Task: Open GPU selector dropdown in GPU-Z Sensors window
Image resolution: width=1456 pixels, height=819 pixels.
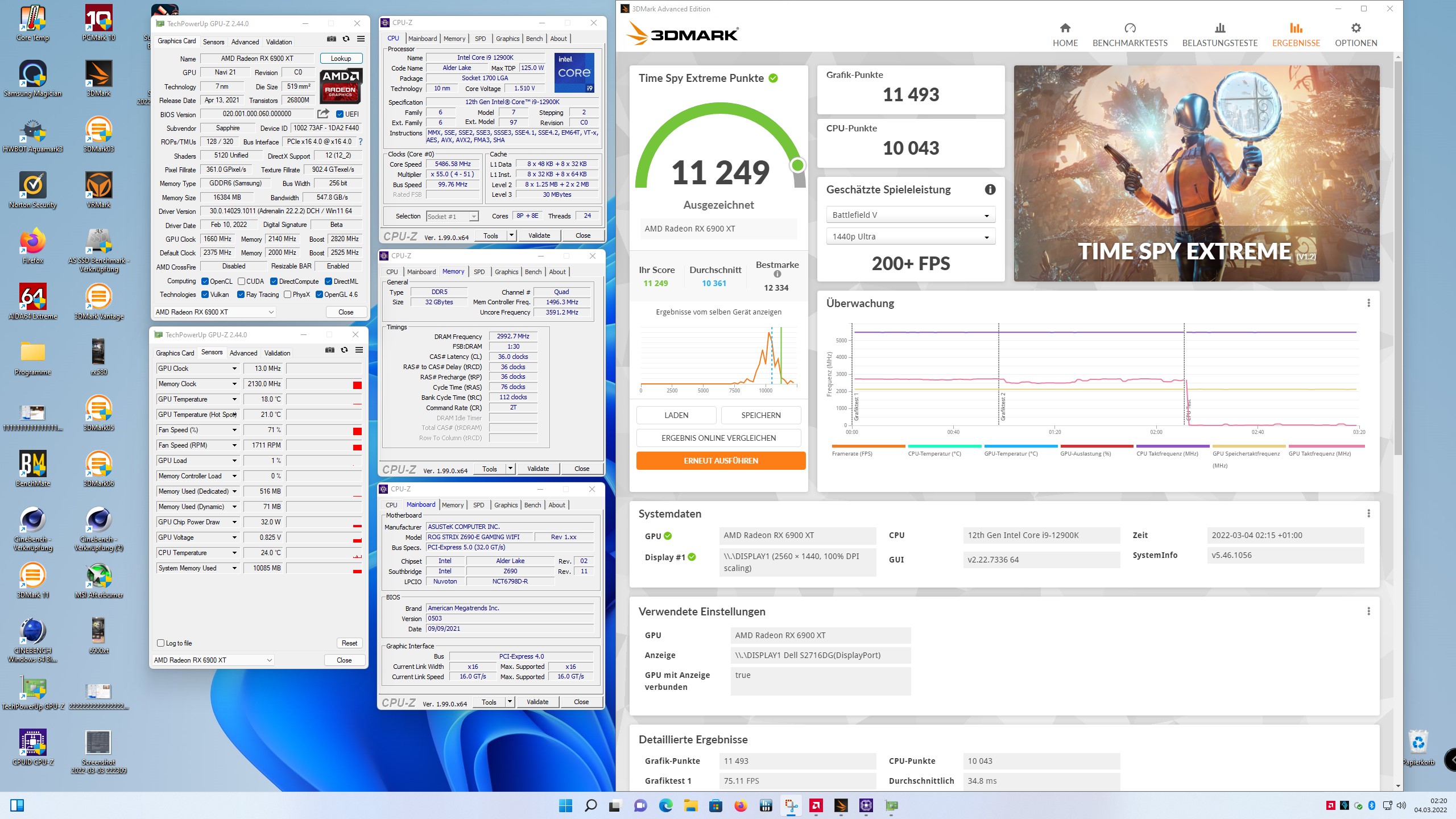Action: (x=213, y=660)
